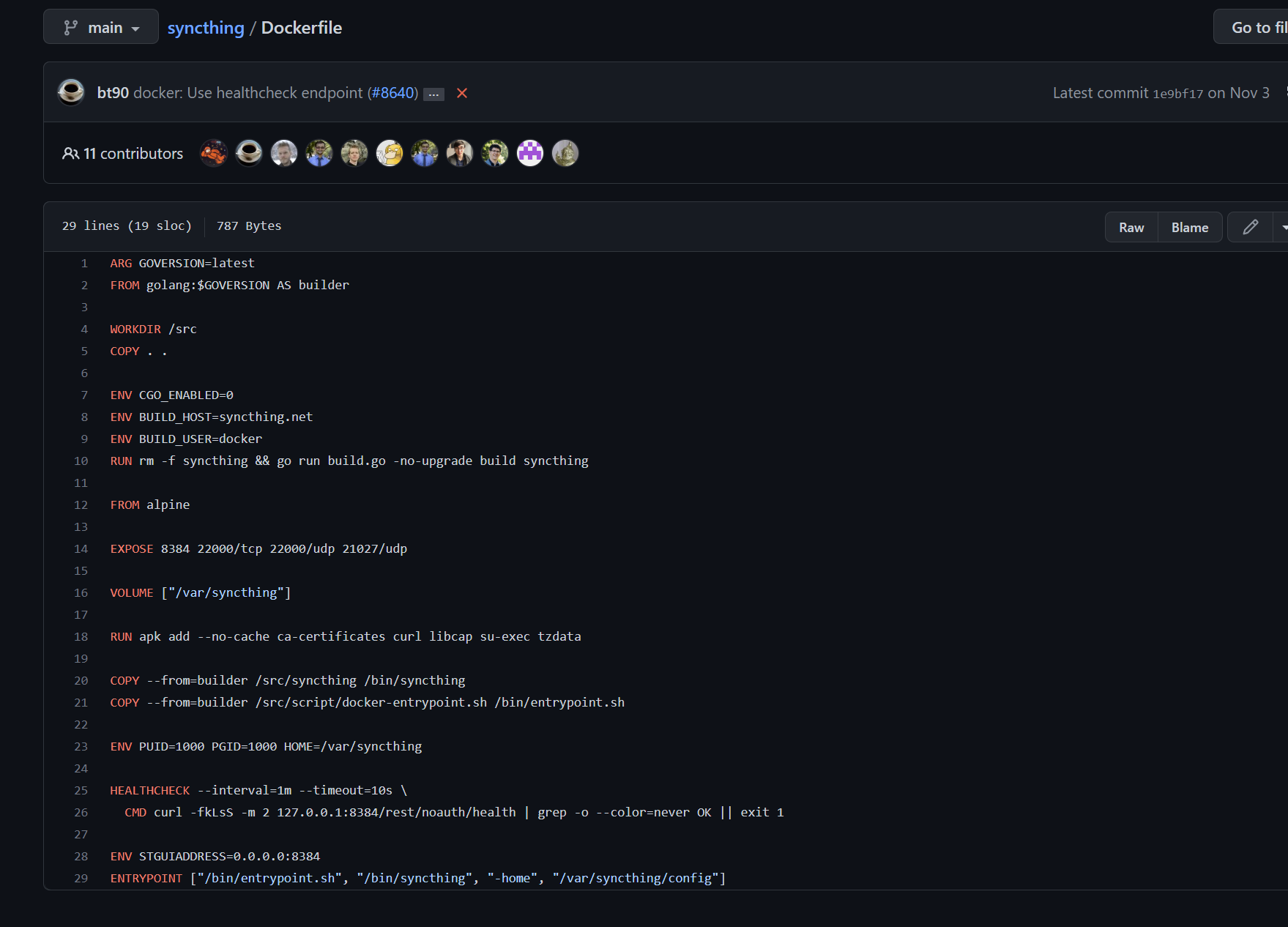
Task: Open bt90's commit author avatar
Action: [x=71, y=92]
